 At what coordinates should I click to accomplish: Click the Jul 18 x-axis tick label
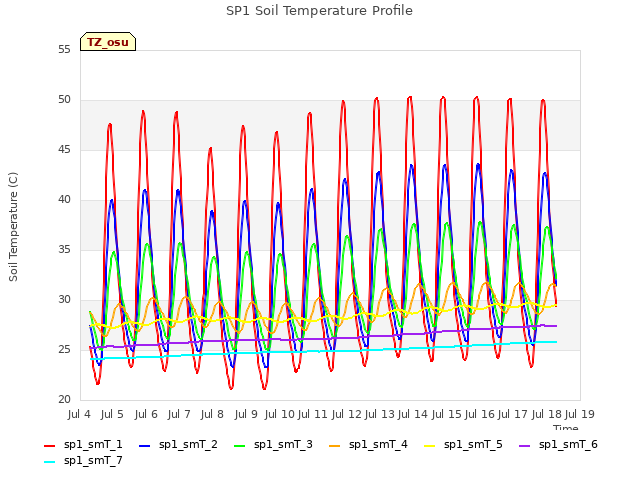coord(547,414)
